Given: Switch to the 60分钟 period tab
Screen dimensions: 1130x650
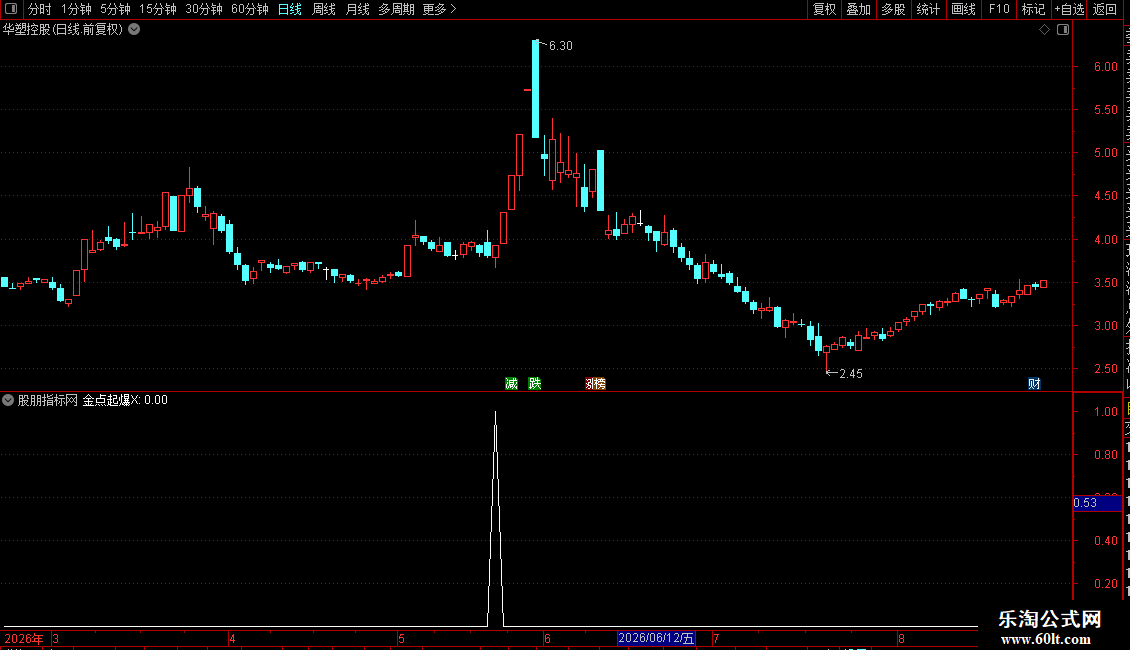Looking at the screenshot, I should tap(249, 9).
